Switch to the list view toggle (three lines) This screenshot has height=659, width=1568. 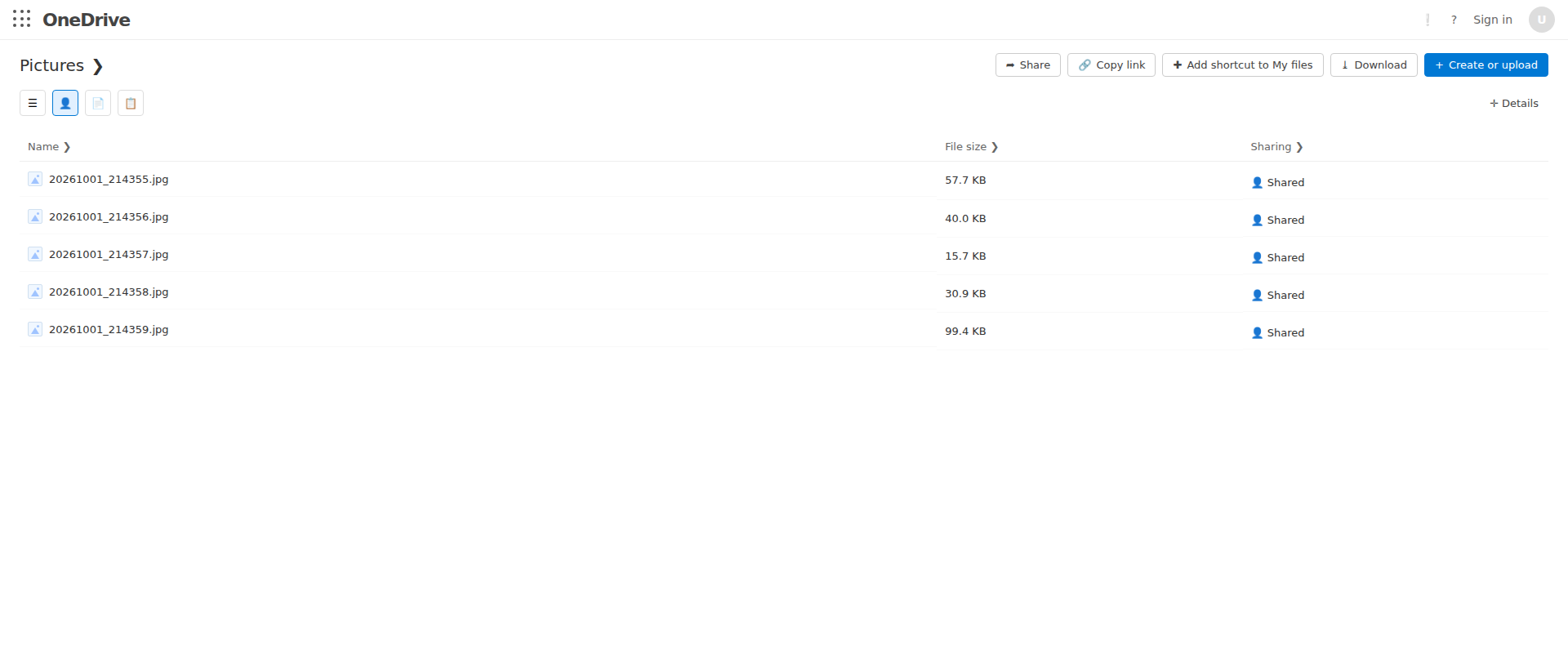point(33,103)
